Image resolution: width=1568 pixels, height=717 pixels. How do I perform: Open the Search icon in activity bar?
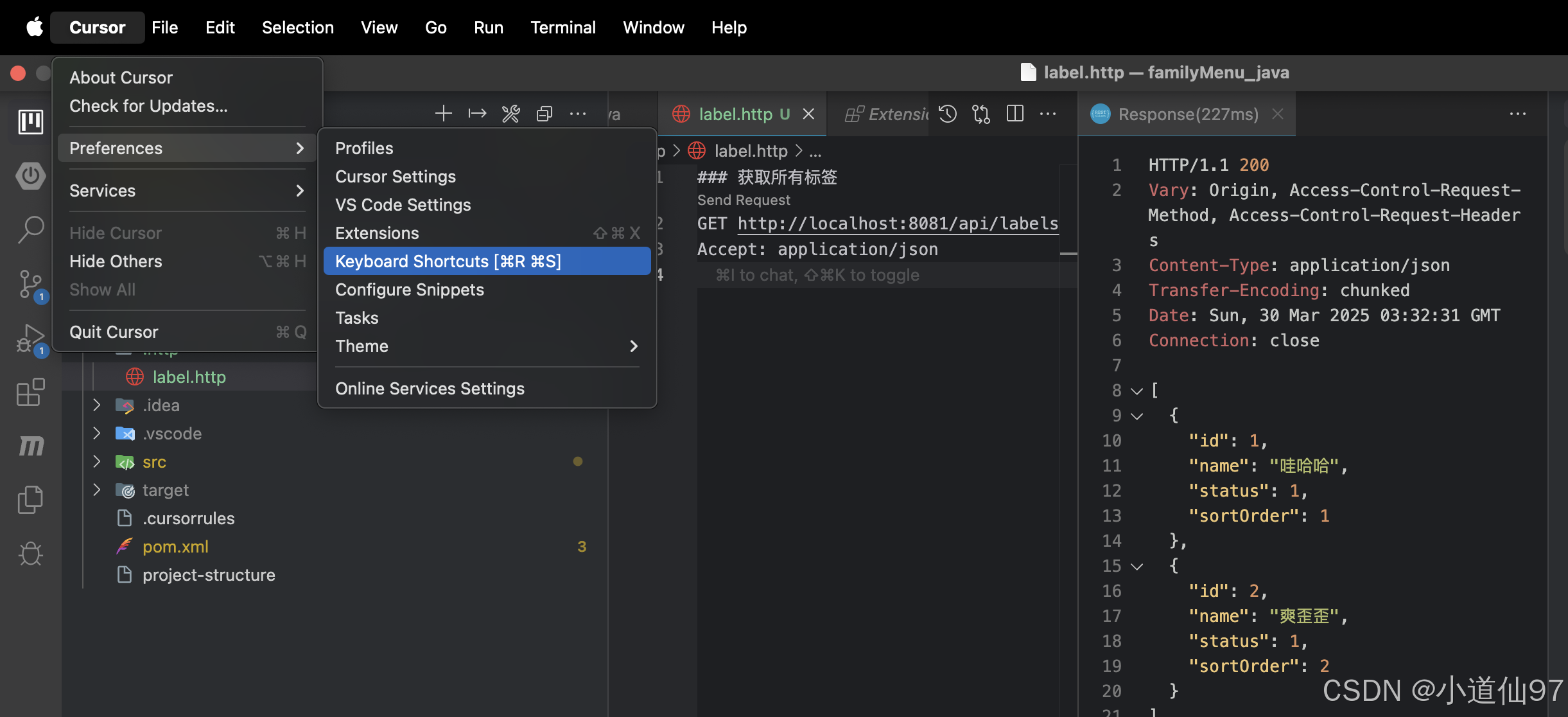pyautogui.click(x=30, y=229)
